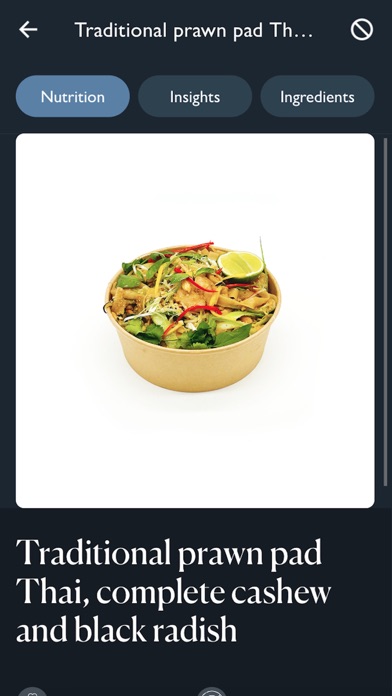The height and width of the screenshot is (696, 392).
Task: Show the Ingredients tab
Action: (317, 96)
